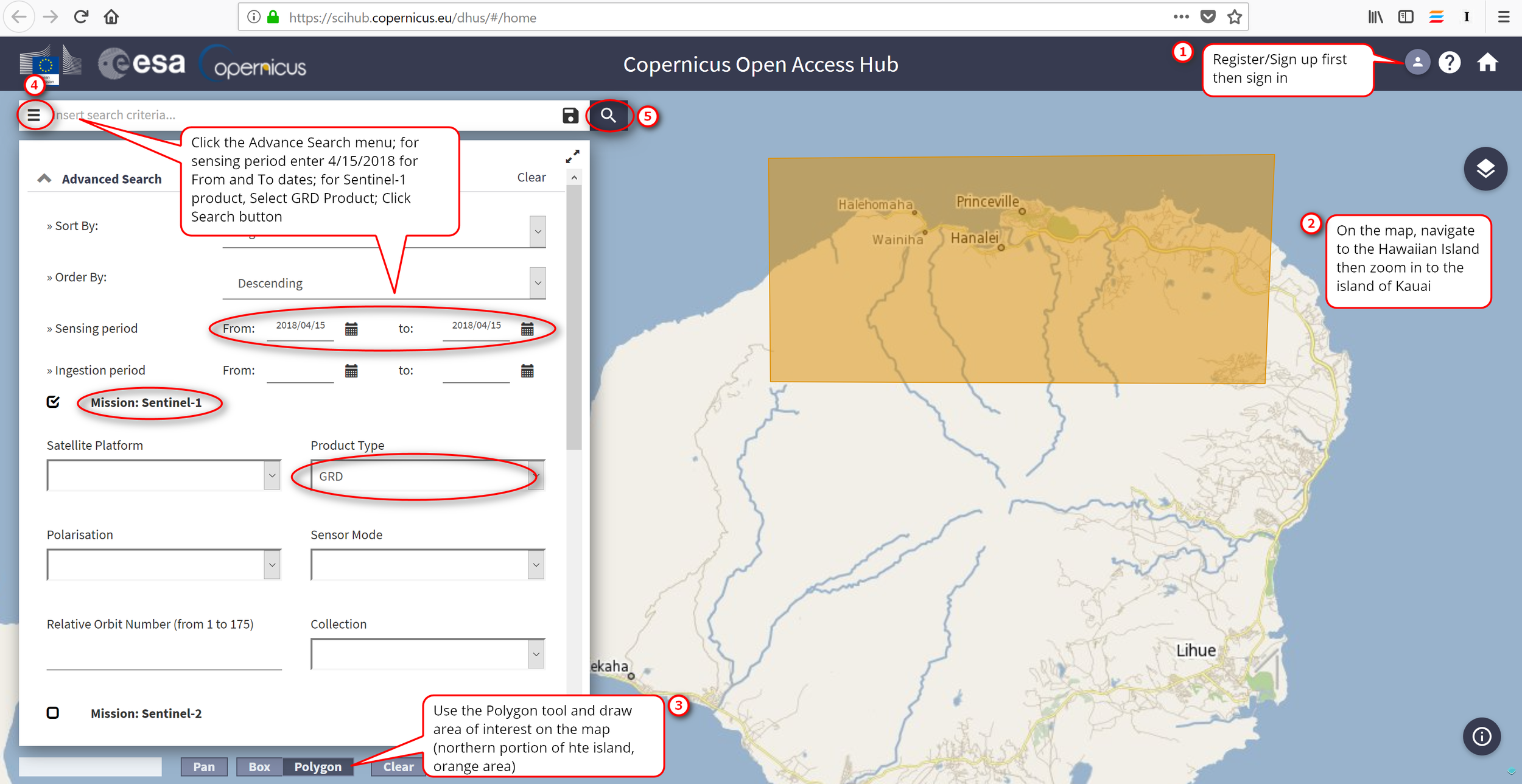
Task: Bookmark this page with the star icon
Action: tap(1235, 17)
